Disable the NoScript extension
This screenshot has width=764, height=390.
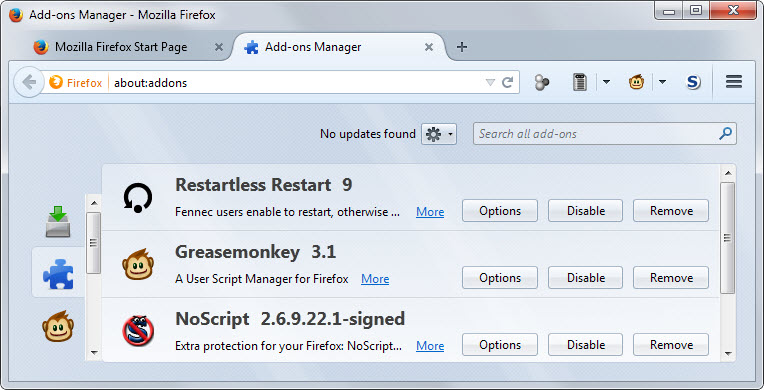pyautogui.click(x=585, y=345)
